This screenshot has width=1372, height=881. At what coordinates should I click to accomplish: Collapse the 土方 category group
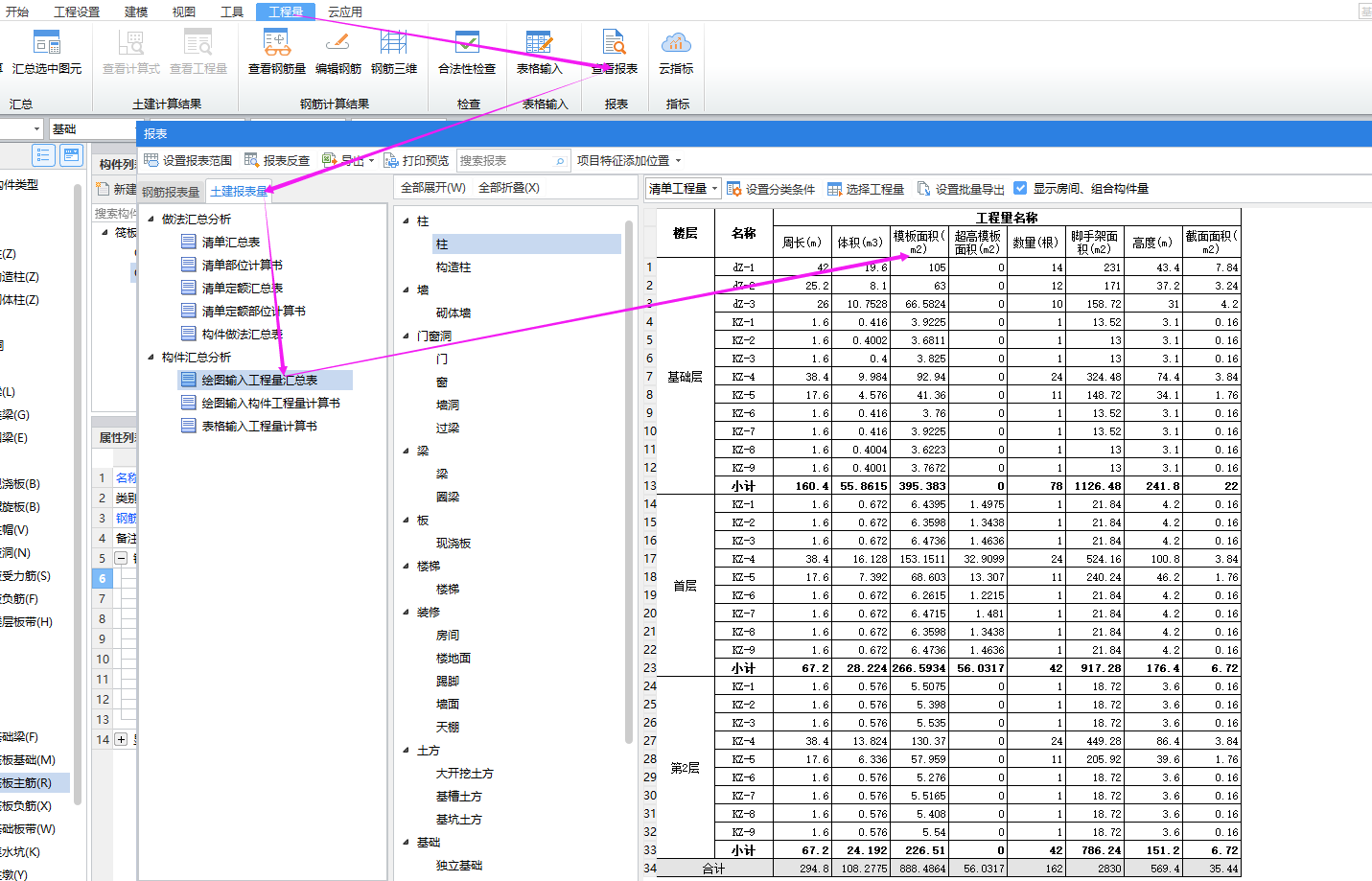tap(406, 750)
